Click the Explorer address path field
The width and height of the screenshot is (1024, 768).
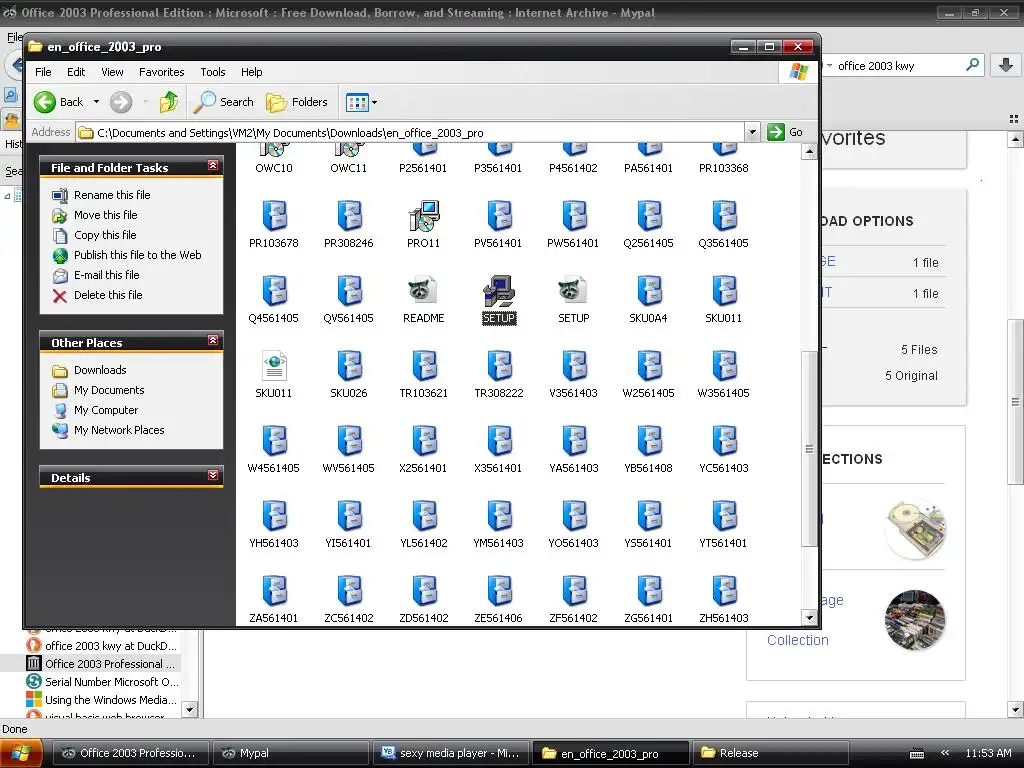pyautogui.click(x=410, y=133)
